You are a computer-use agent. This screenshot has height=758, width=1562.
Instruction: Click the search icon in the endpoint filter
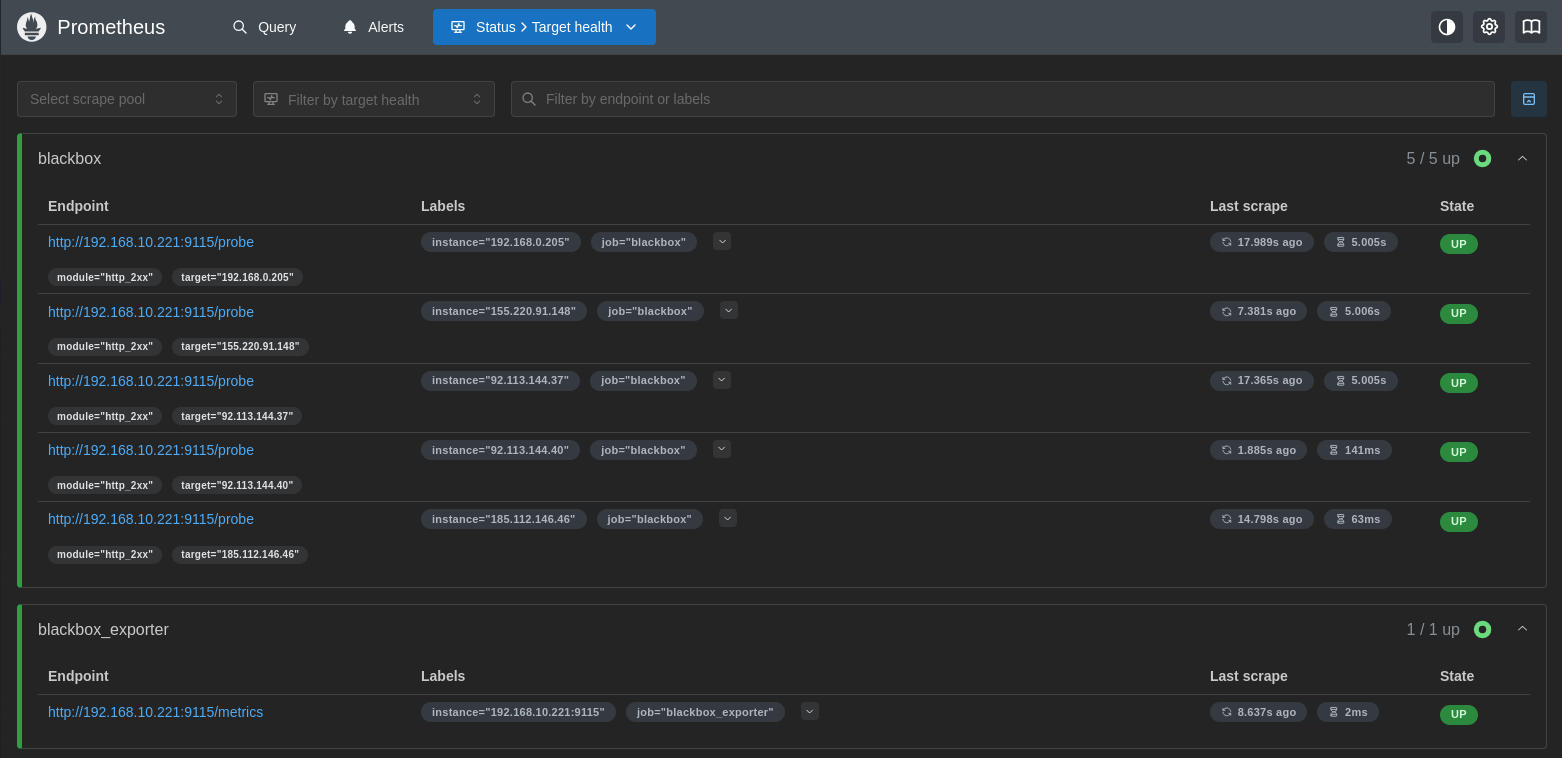tap(529, 99)
